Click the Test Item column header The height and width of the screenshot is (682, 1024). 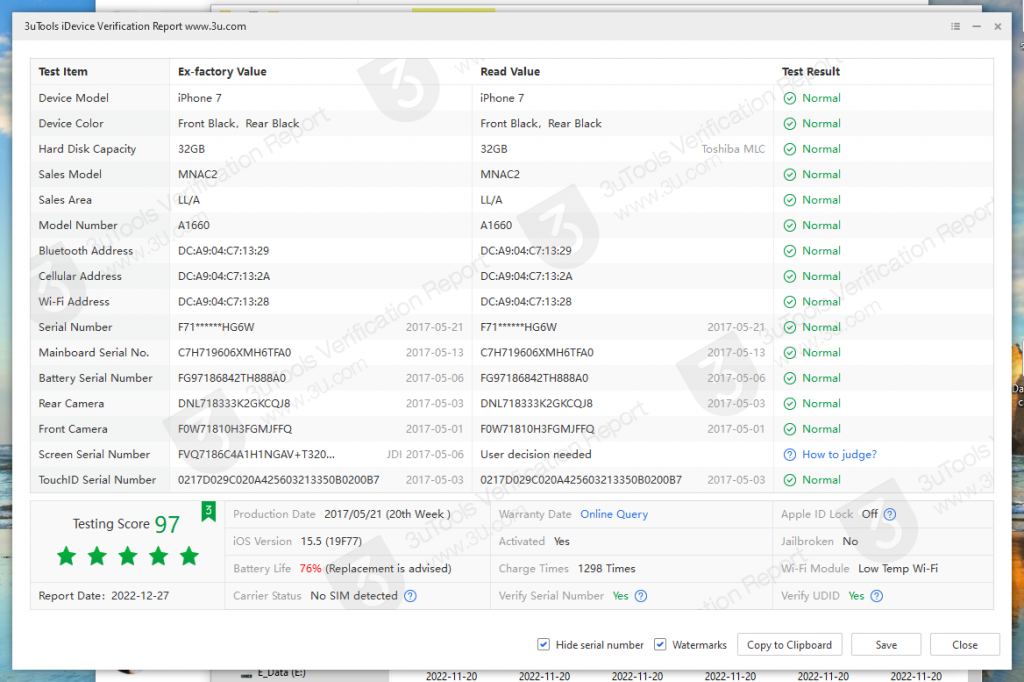(x=63, y=72)
